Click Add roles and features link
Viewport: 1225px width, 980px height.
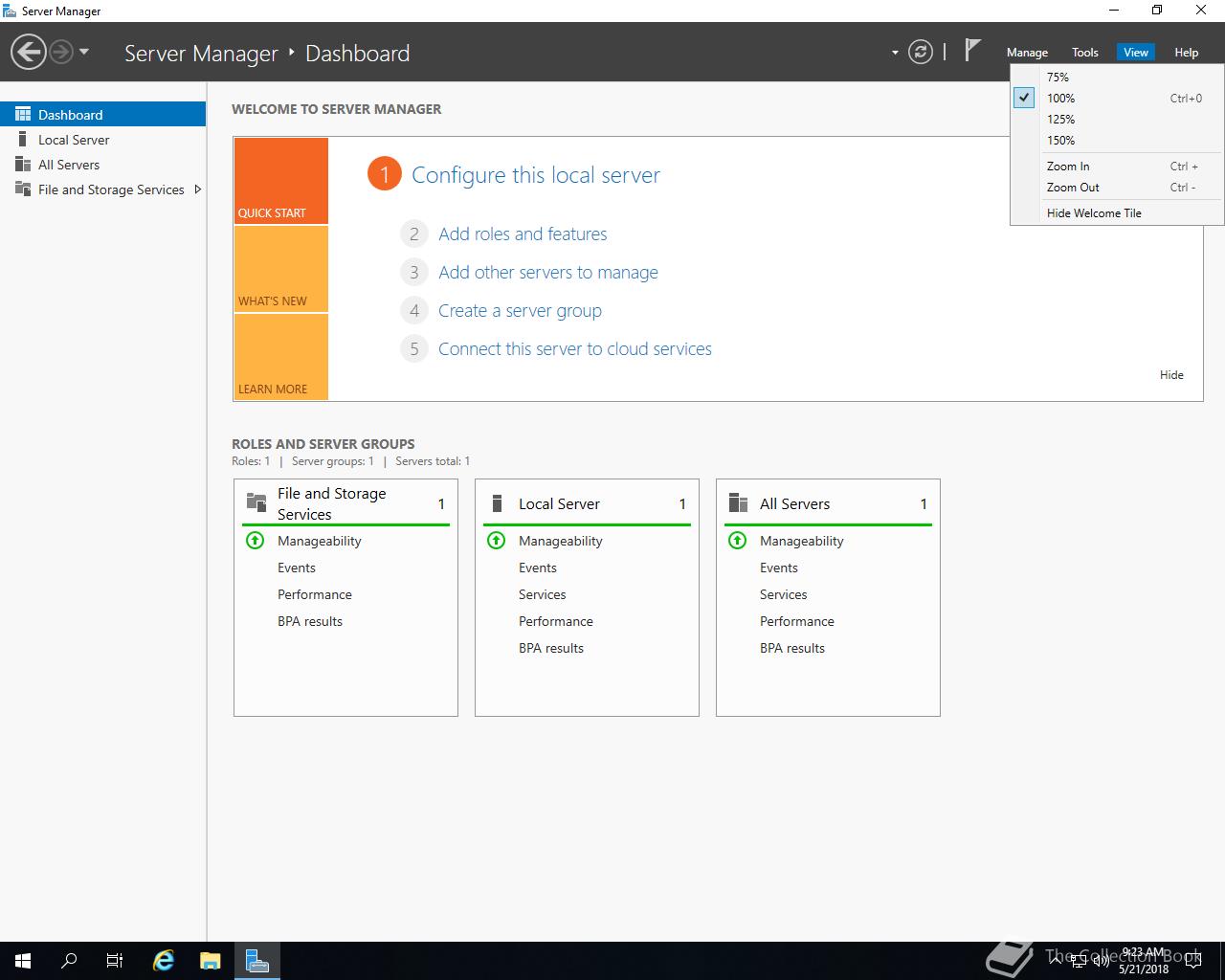point(523,234)
